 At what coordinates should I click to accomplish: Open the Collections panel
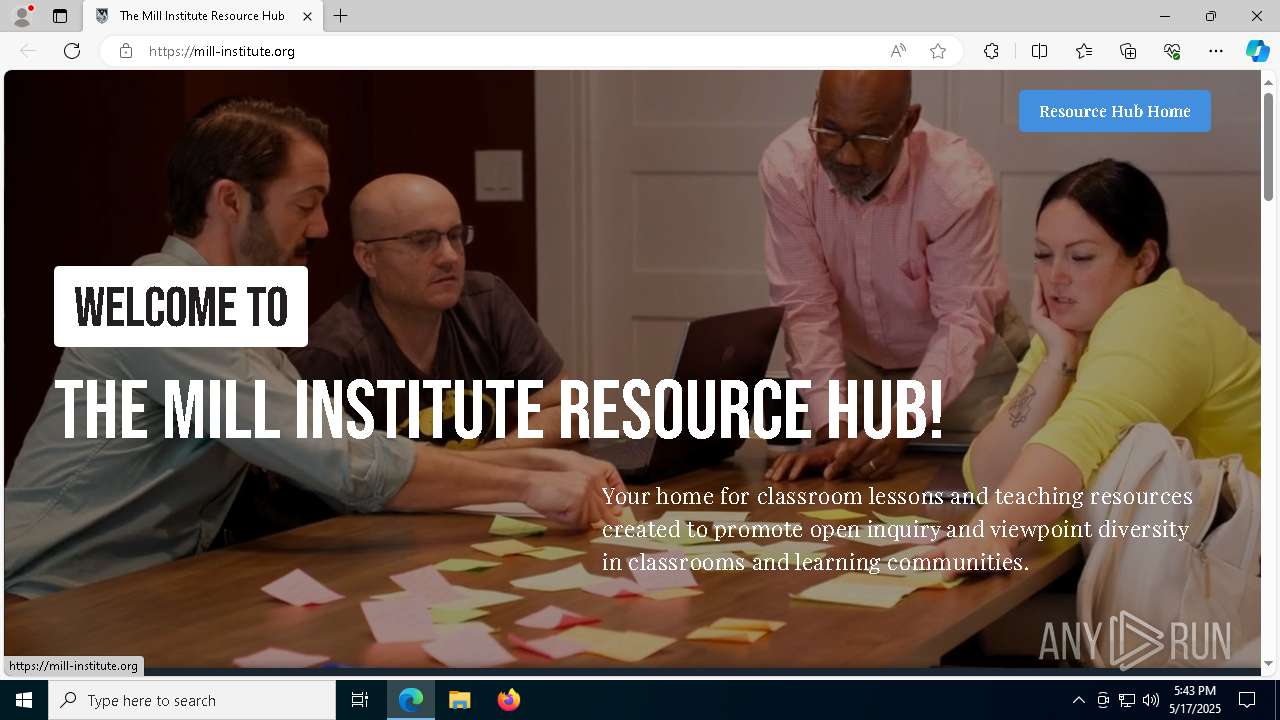point(1128,51)
